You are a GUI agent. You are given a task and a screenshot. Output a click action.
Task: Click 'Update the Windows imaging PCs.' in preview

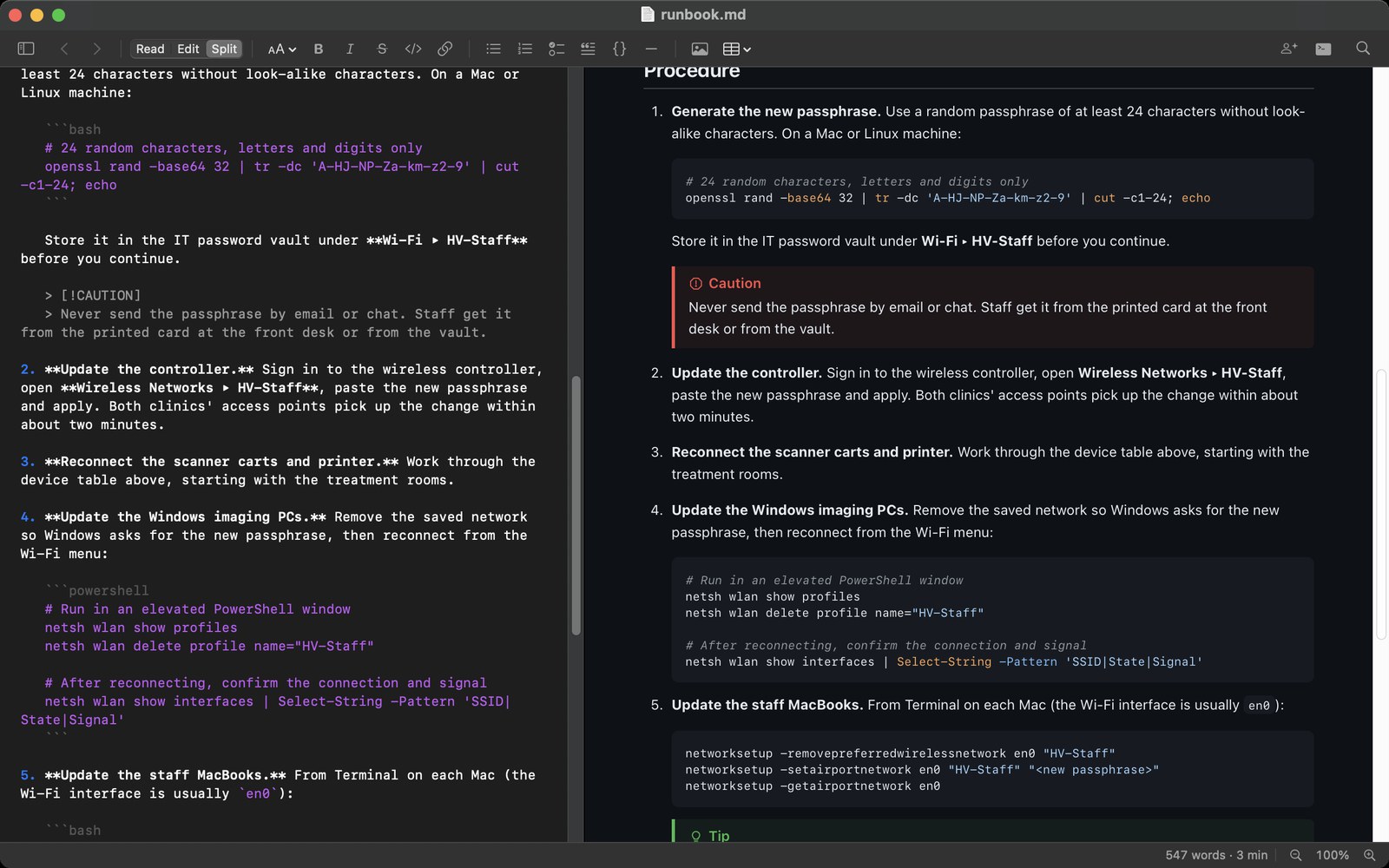point(790,510)
